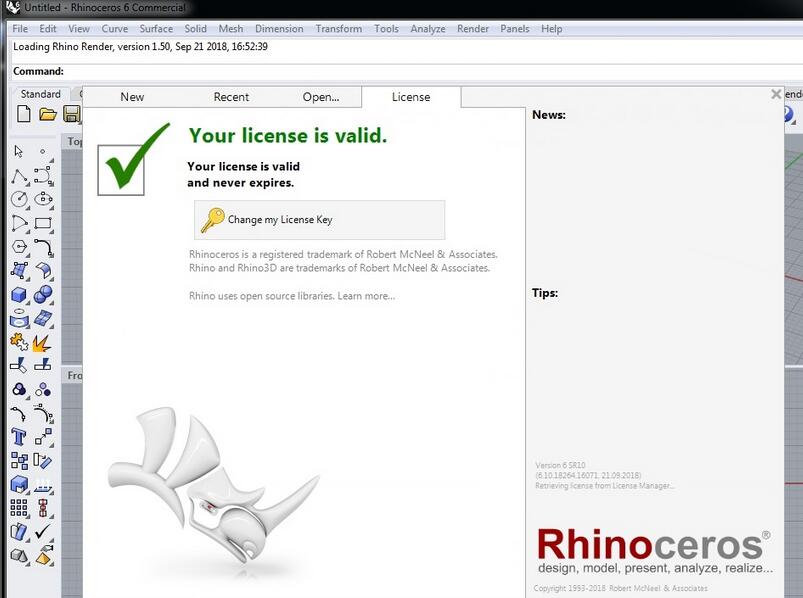803x598 pixels.
Task: Open the Curve menu
Action: tap(115, 29)
